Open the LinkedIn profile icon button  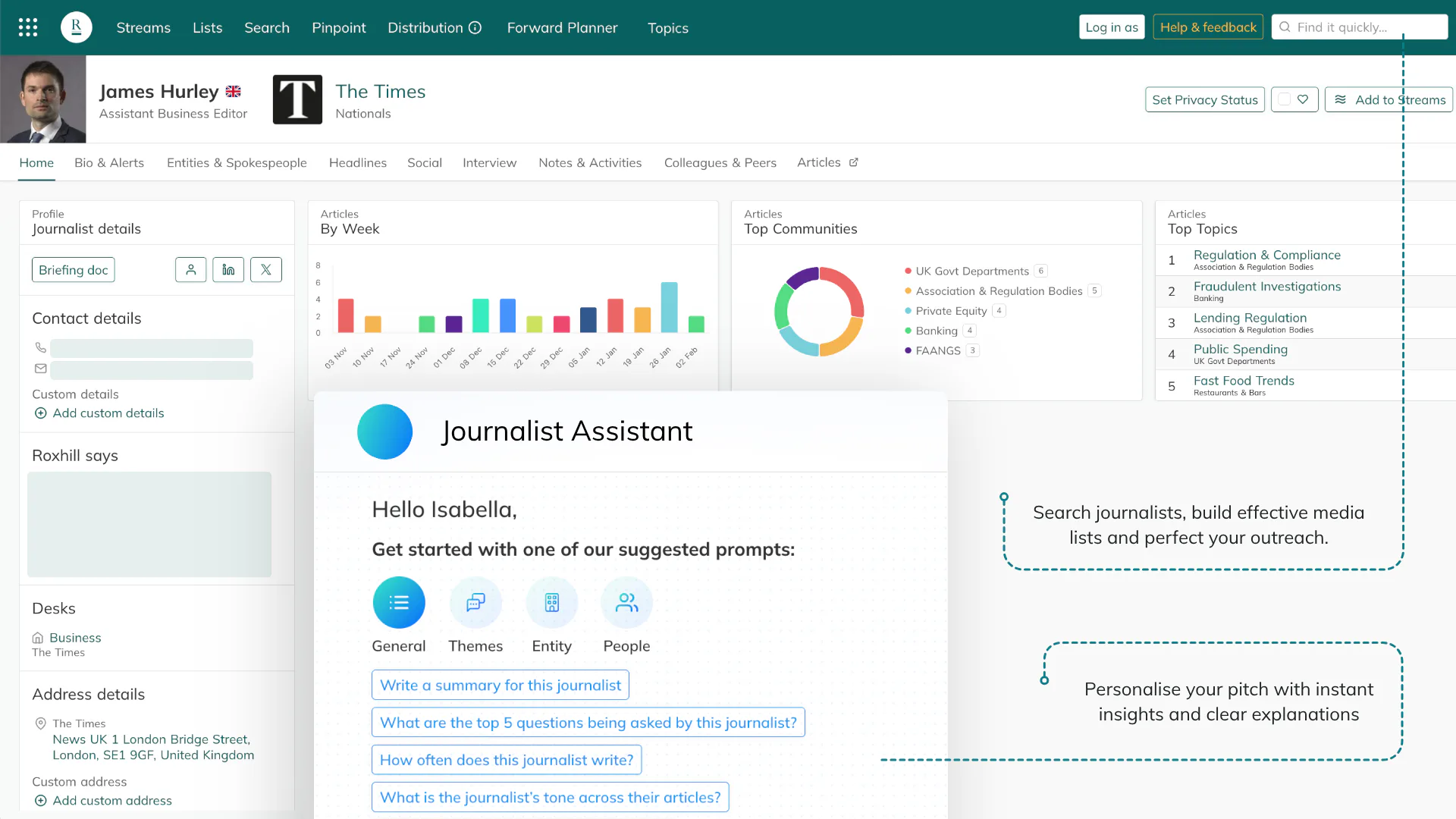click(228, 269)
